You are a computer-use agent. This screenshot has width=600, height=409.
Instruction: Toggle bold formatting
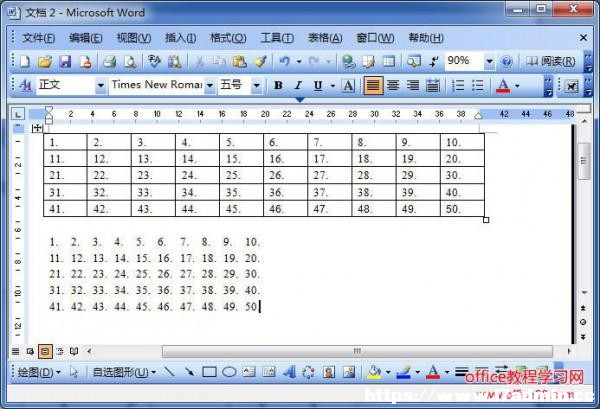[278, 85]
